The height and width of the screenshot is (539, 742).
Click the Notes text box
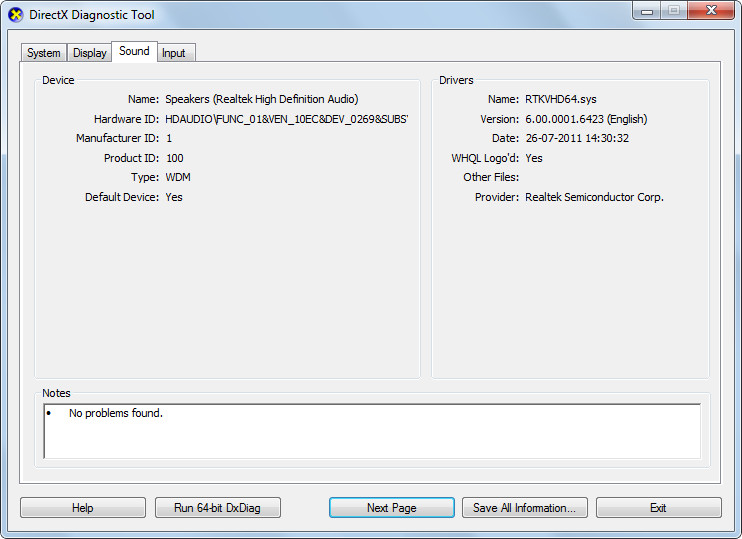tap(372, 431)
